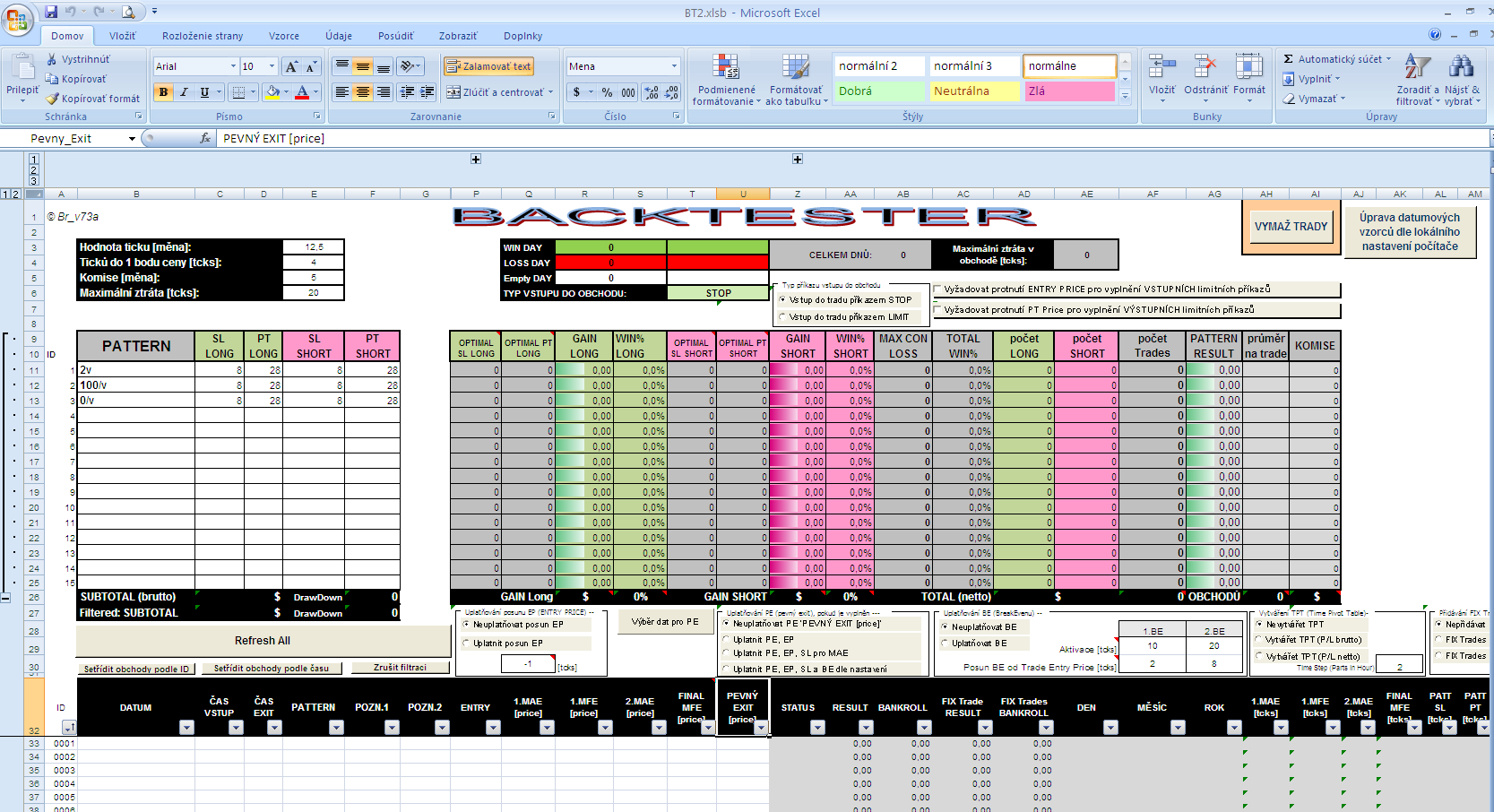Open font size dropdown
Image resolution: width=1494 pixels, height=812 pixels.
tap(272, 66)
